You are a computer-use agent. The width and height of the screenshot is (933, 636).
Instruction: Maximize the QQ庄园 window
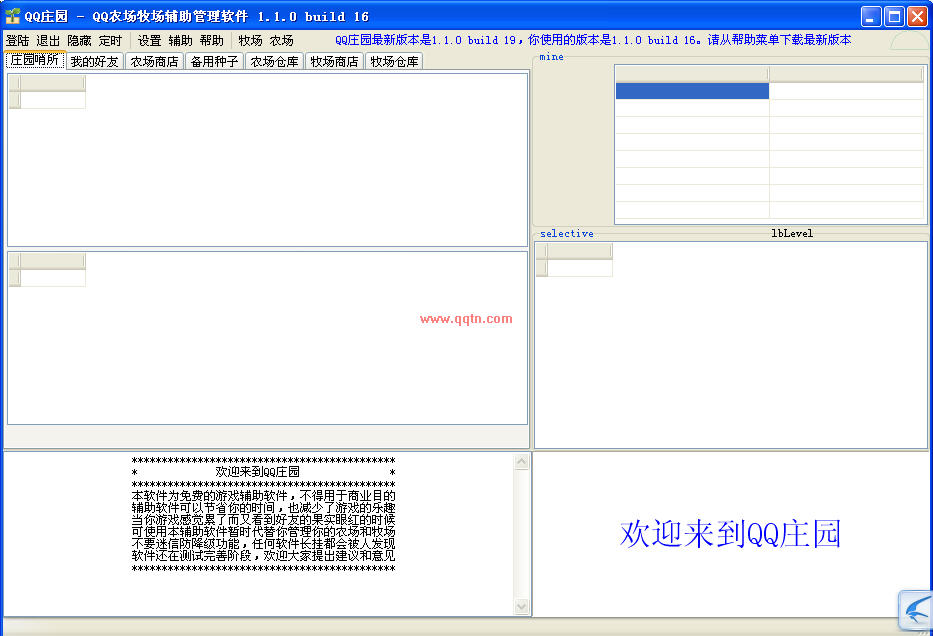coord(894,17)
